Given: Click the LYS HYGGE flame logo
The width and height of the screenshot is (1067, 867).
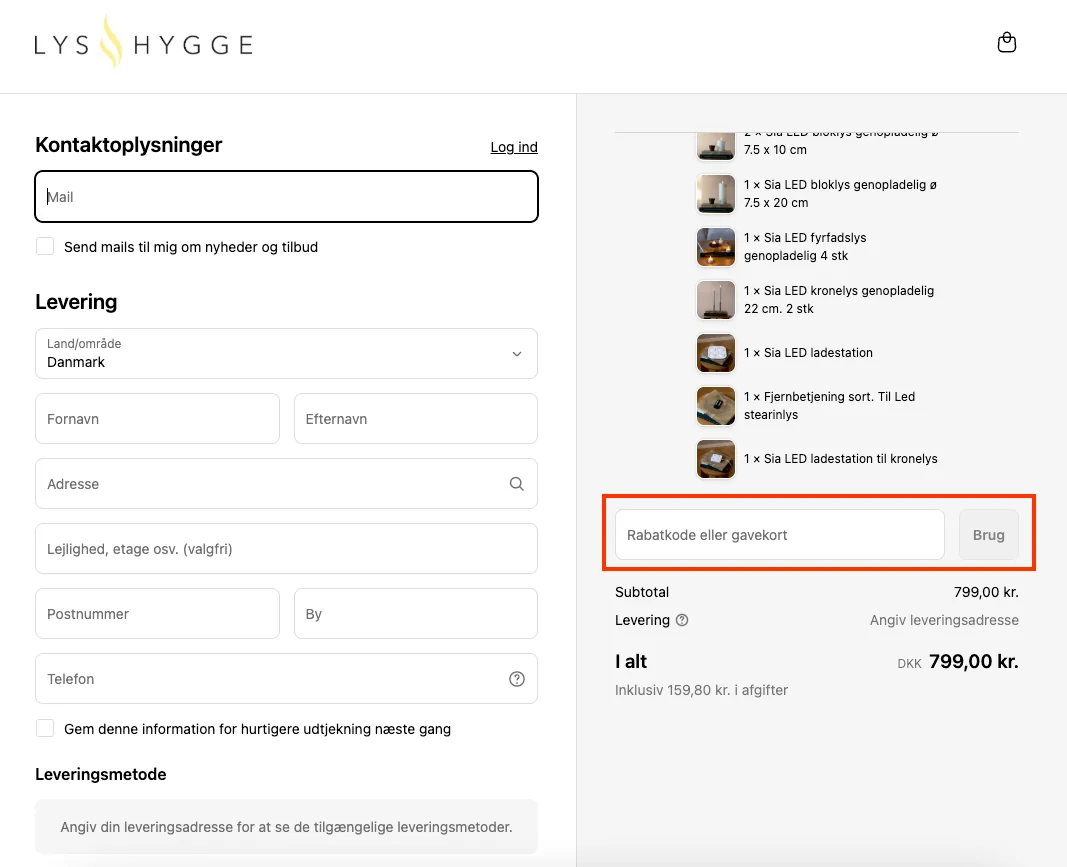Looking at the screenshot, I should [x=143, y=43].
